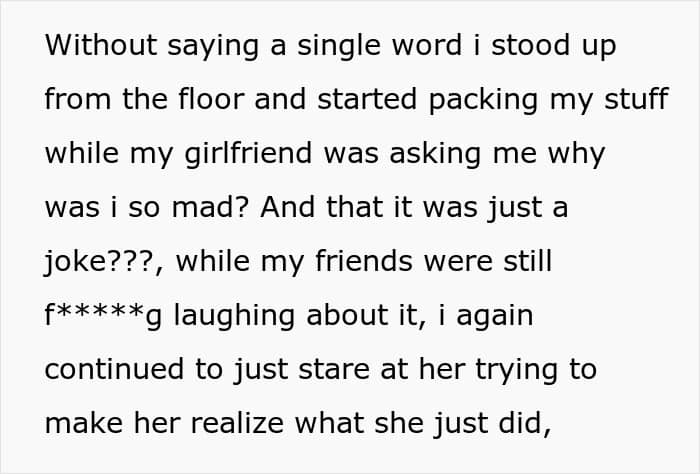
Task: Click the word "stuff"
Action: 636,99
